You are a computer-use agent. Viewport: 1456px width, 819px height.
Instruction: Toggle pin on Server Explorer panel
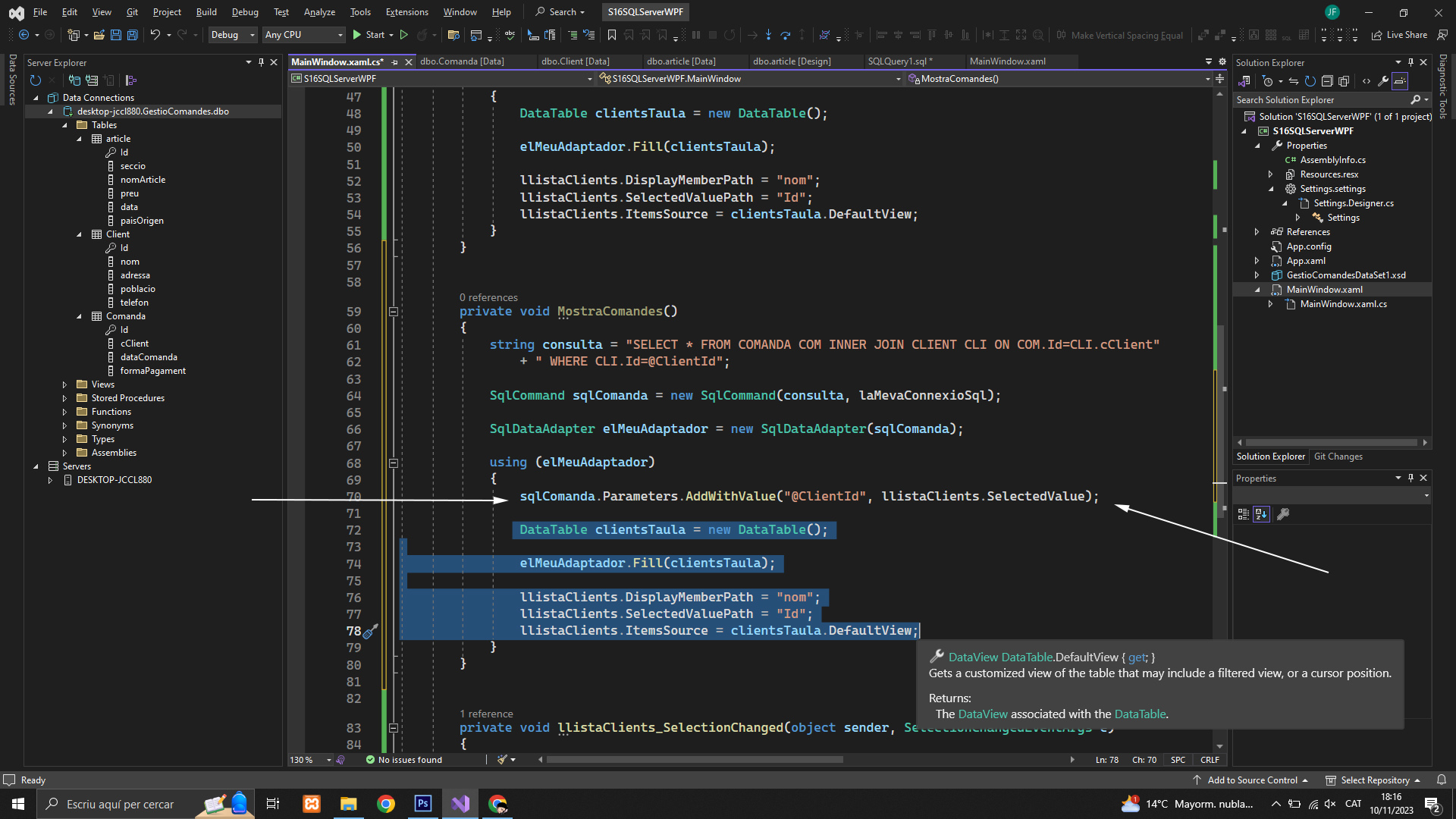tap(261, 62)
